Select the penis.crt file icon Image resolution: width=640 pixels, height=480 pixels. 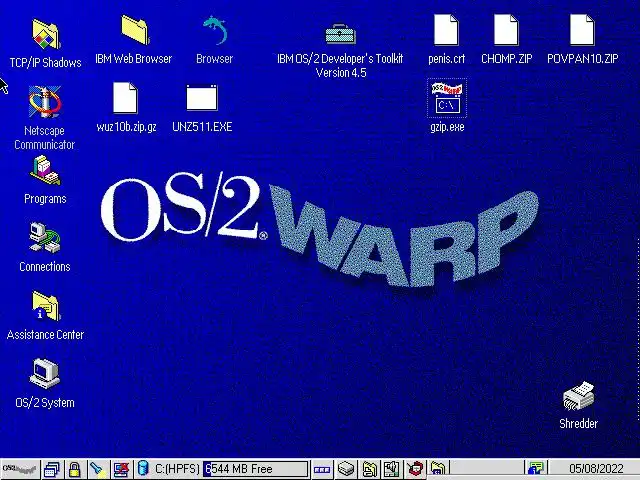(446, 30)
